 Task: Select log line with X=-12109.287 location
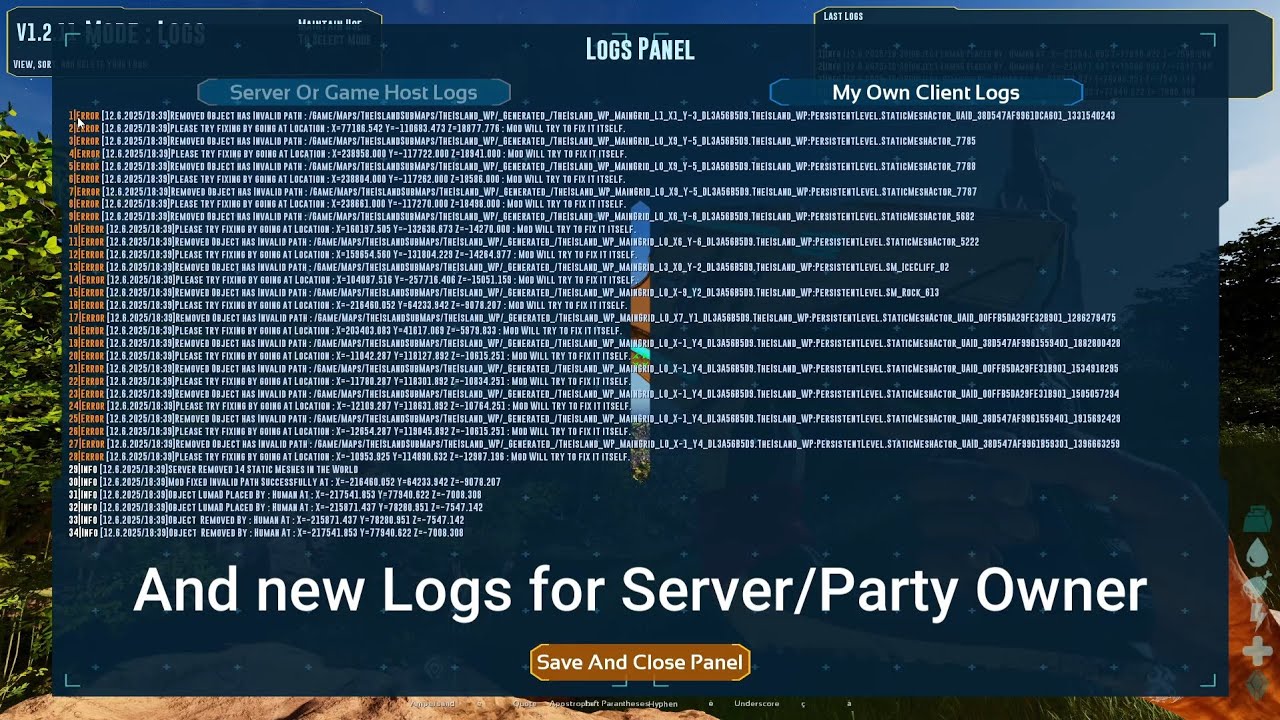click(x=349, y=406)
